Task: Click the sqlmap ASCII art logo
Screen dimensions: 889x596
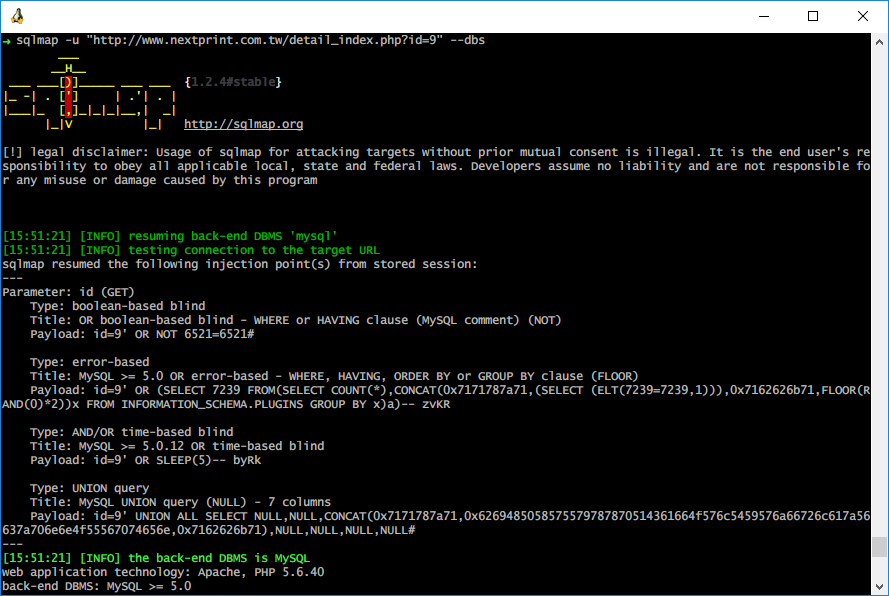Action: pos(91,92)
